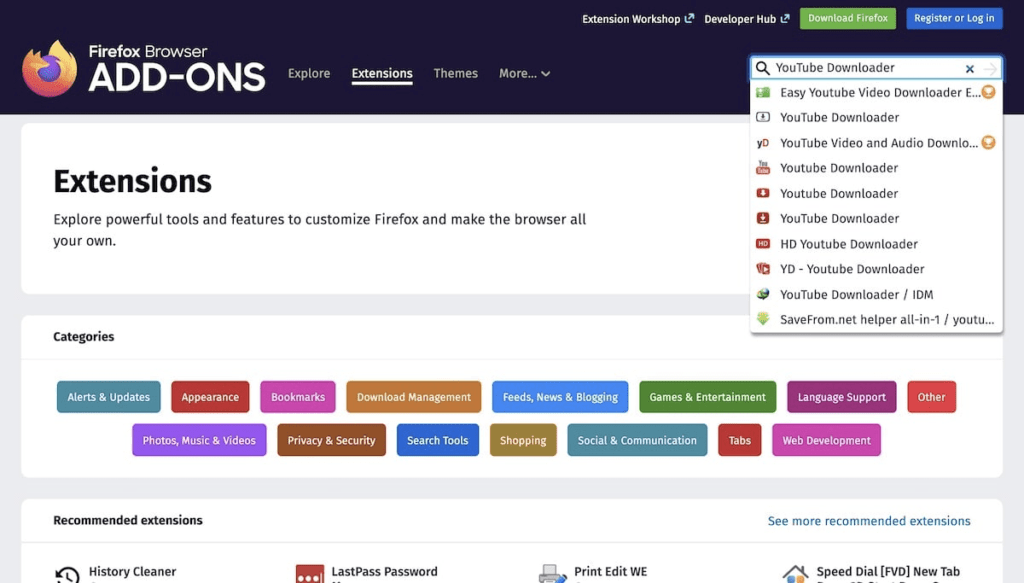Click the Firefox Browser ADD-ONS wordmark
Screen dimensions: 1024x583
click(177, 69)
